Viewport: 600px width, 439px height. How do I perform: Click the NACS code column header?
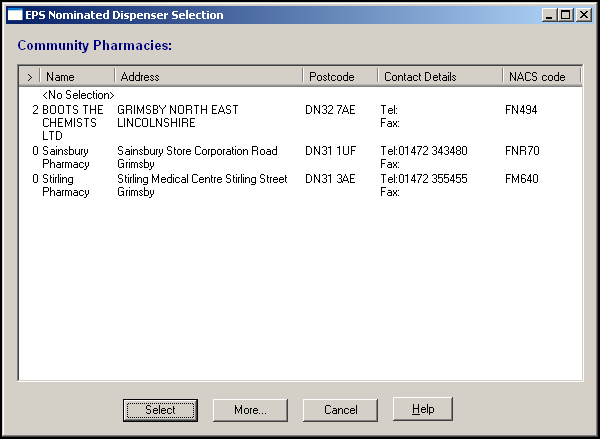pyautogui.click(x=536, y=77)
